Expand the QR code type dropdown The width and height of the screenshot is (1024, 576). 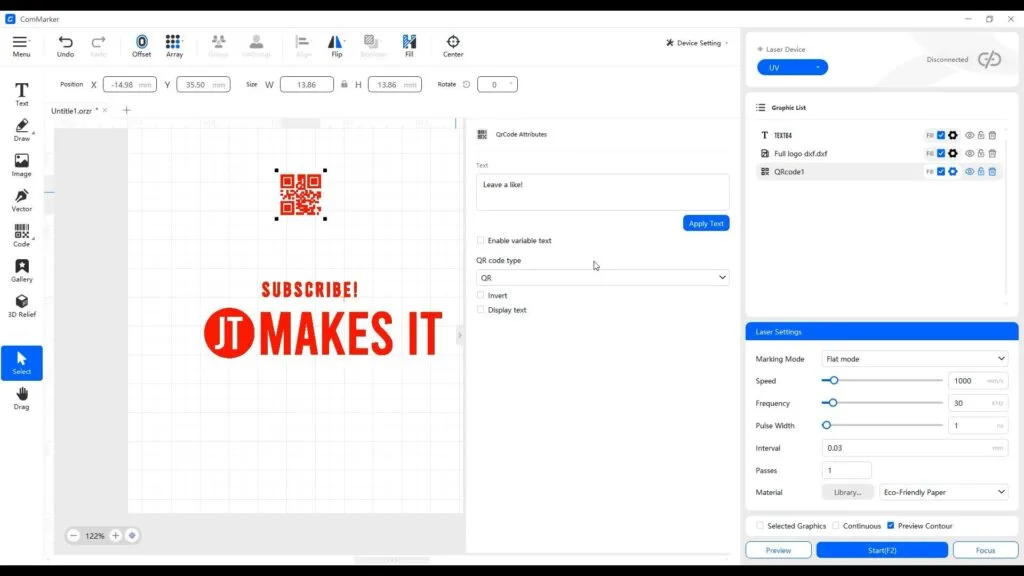[603, 278]
